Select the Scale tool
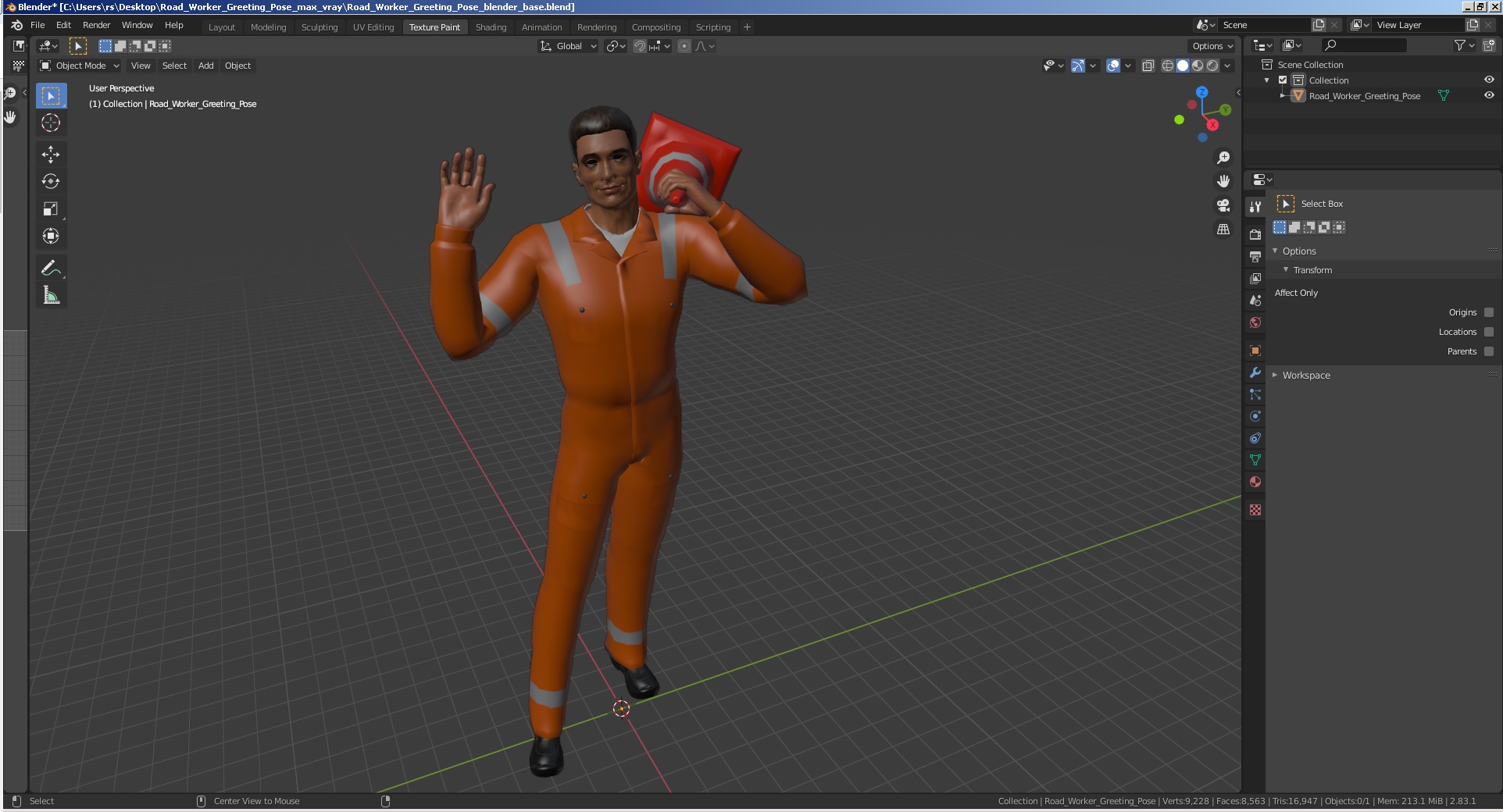 pyautogui.click(x=51, y=208)
